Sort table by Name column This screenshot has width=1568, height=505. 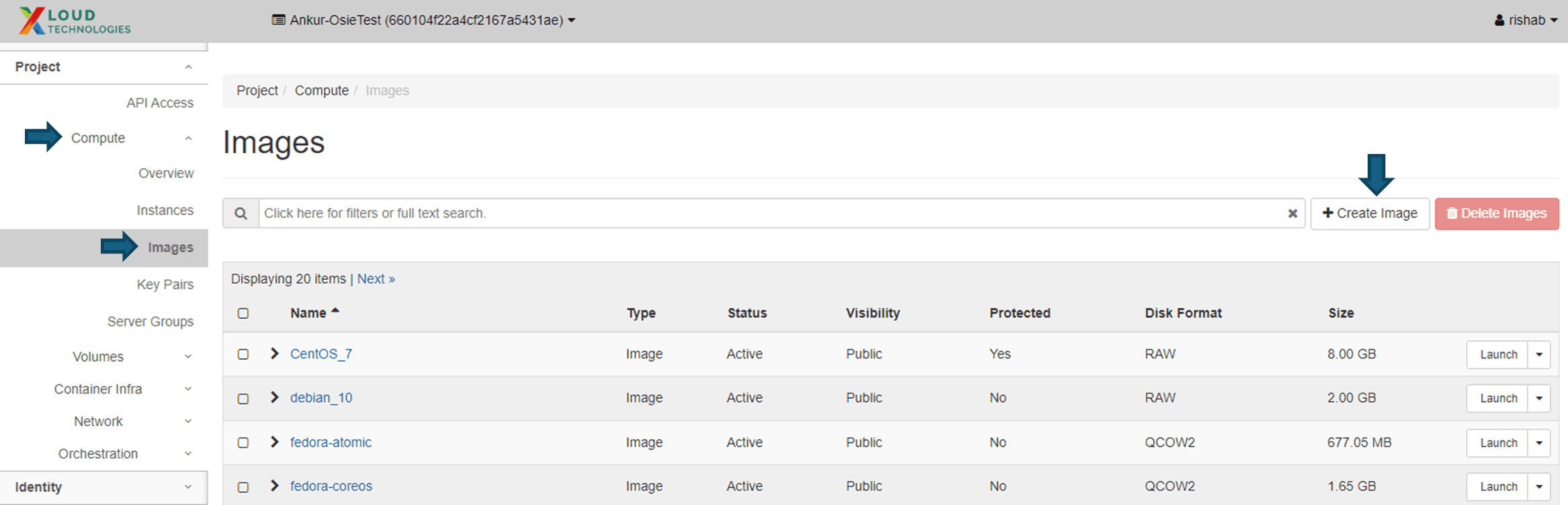(x=314, y=313)
